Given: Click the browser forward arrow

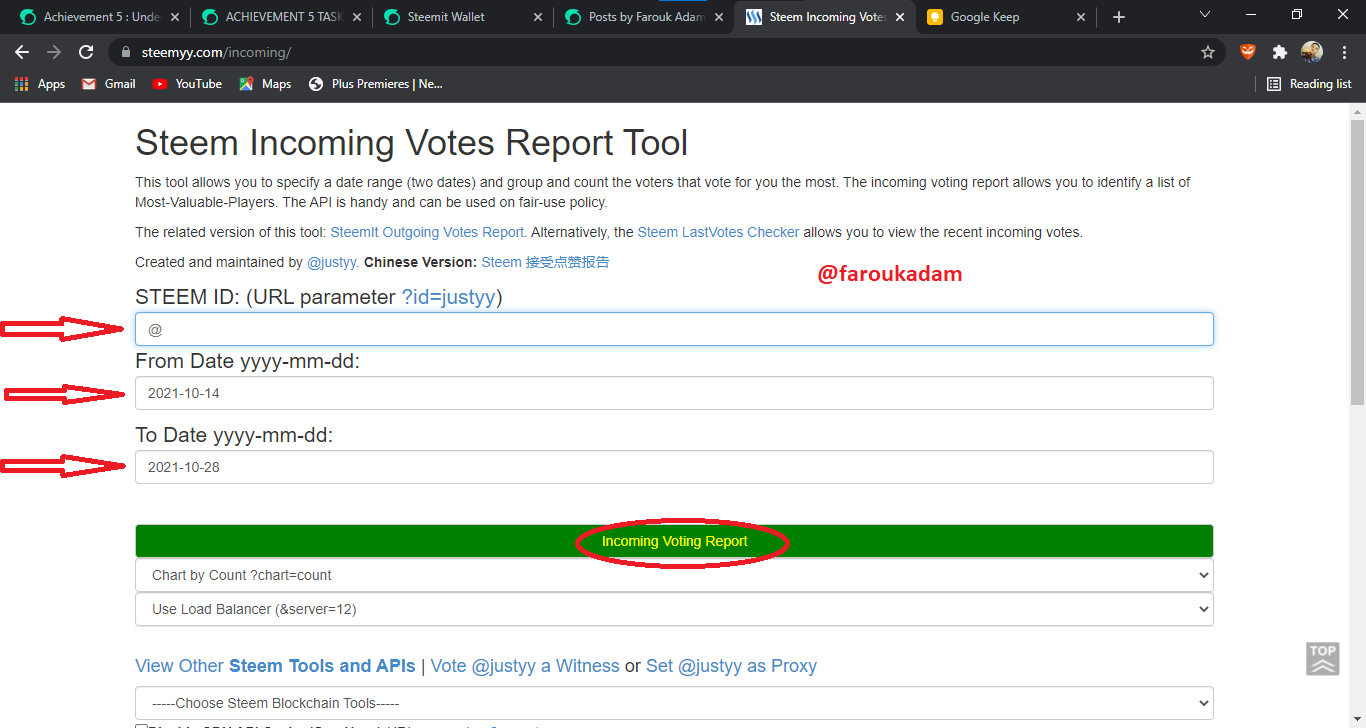Looking at the screenshot, I should pos(54,52).
